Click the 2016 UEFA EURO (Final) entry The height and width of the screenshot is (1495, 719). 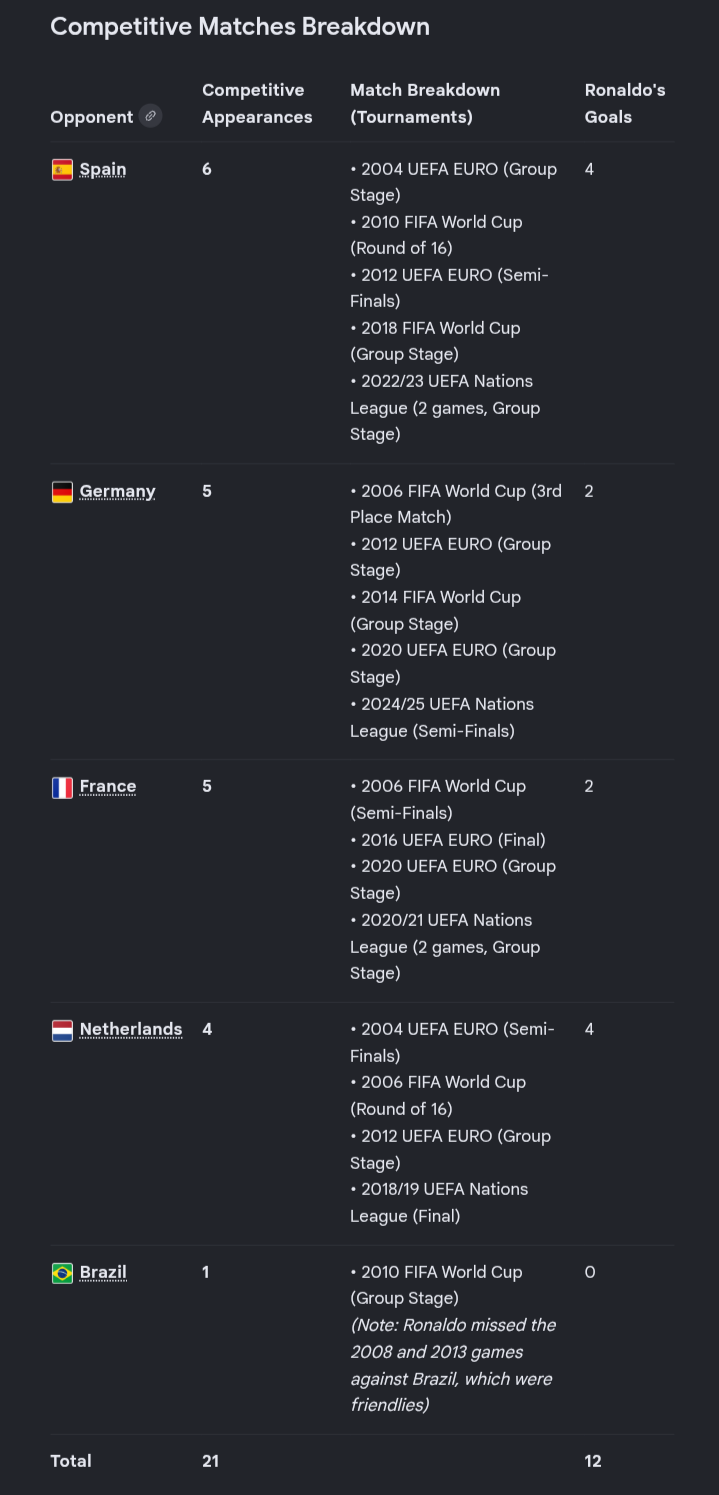(448, 840)
